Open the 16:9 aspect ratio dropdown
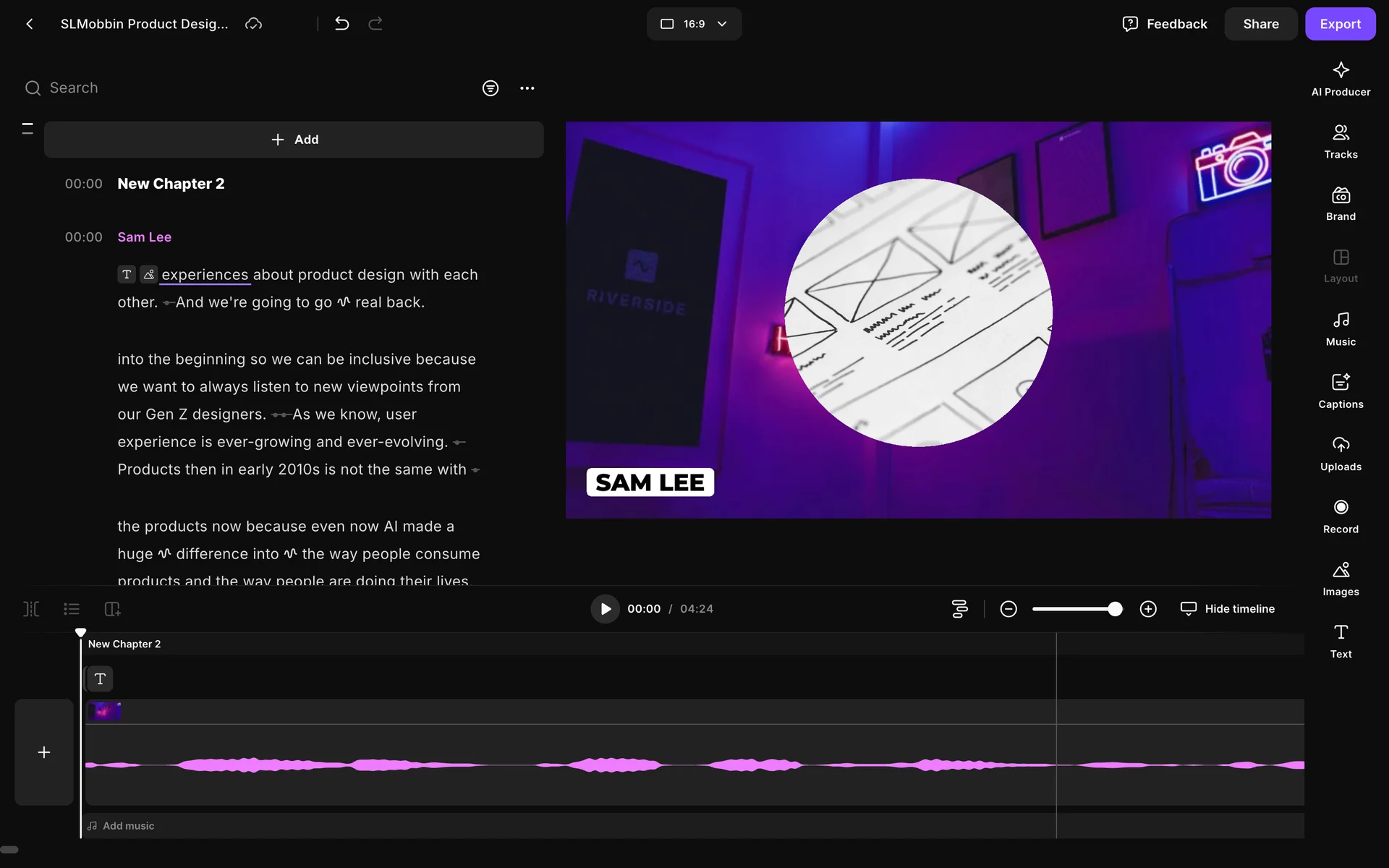The width and height of the screenshot is (1389, 868). 693,24
